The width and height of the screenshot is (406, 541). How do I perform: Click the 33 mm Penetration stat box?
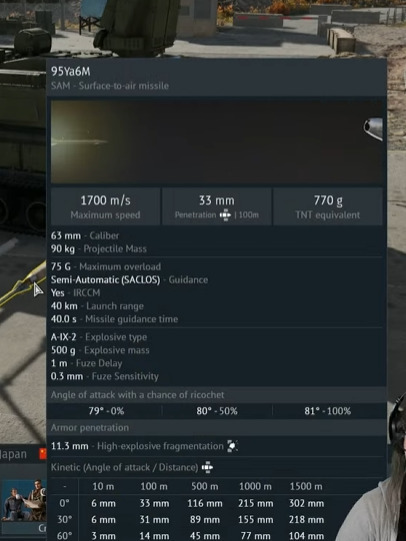[217, 206]
